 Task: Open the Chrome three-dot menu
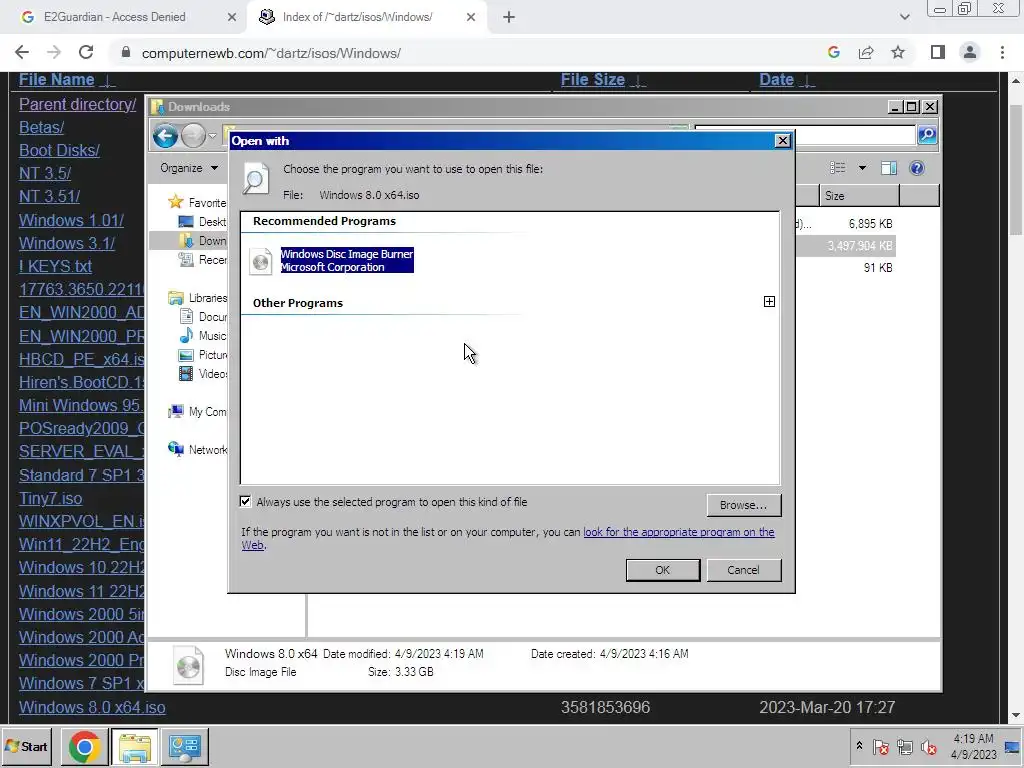pyautogui.click(x=1002, y=52)
